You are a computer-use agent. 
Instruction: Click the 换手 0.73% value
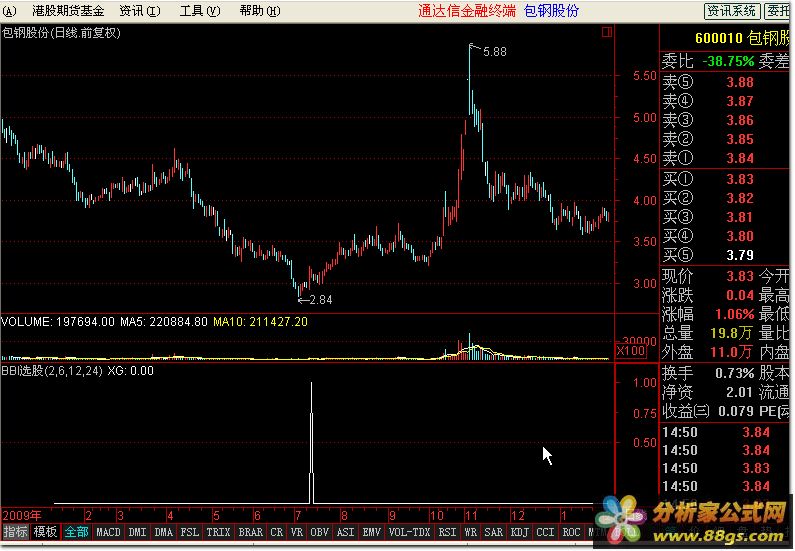pyautogui.click(x=735, y=374)
